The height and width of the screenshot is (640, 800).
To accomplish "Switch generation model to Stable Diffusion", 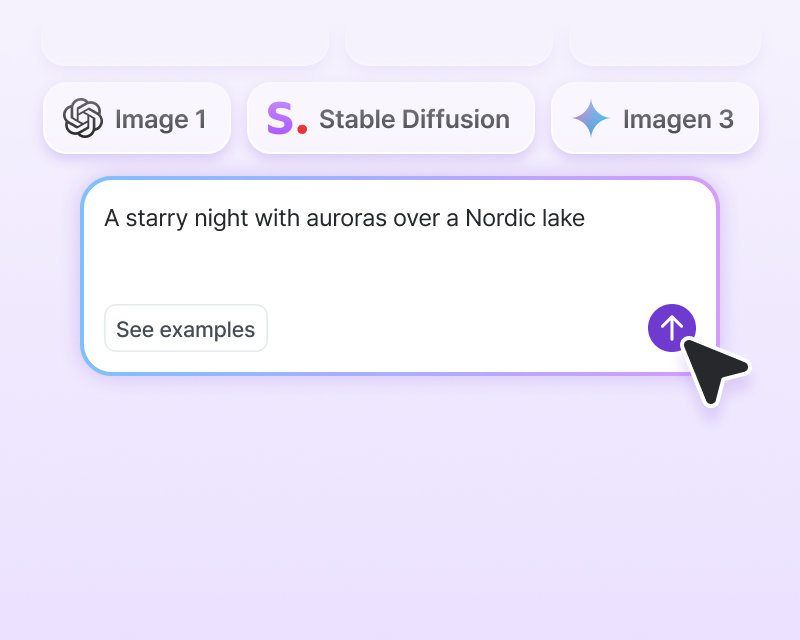I will click(x=390, y=118).
